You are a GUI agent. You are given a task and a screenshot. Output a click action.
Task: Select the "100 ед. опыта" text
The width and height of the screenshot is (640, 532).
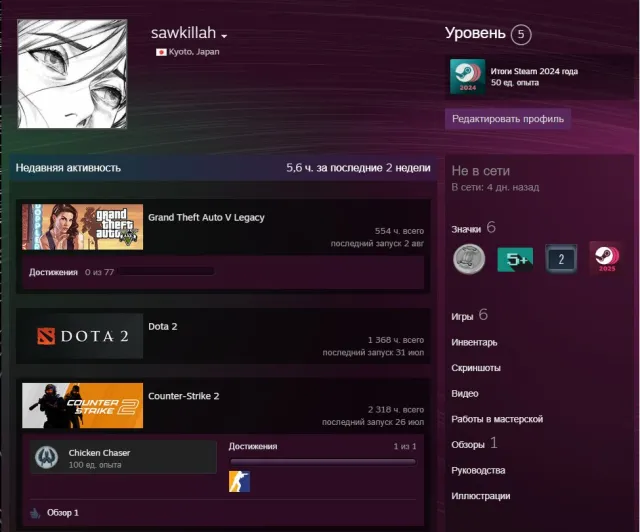coord(95,465)
